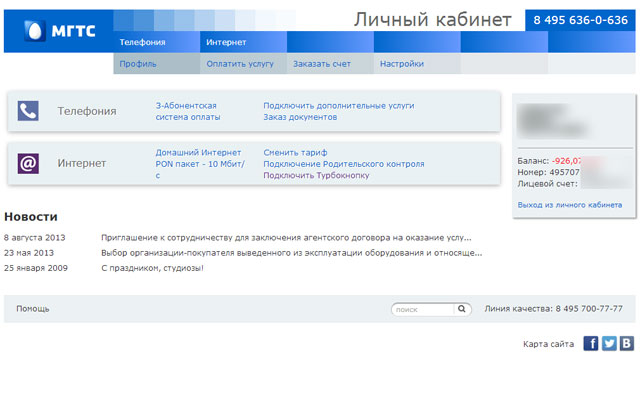Open news С праздником, студиозы!

tap(152, 268)
